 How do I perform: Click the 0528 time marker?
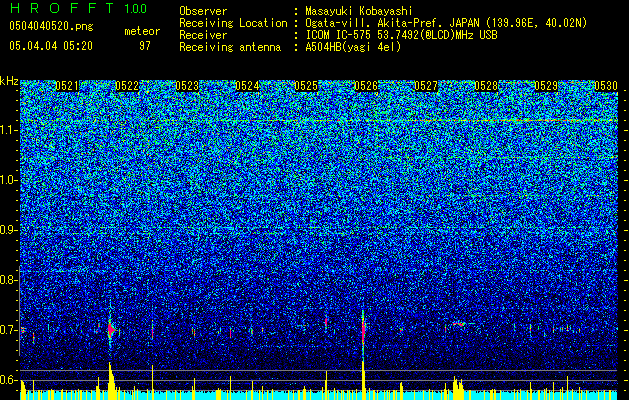(486, 86)
